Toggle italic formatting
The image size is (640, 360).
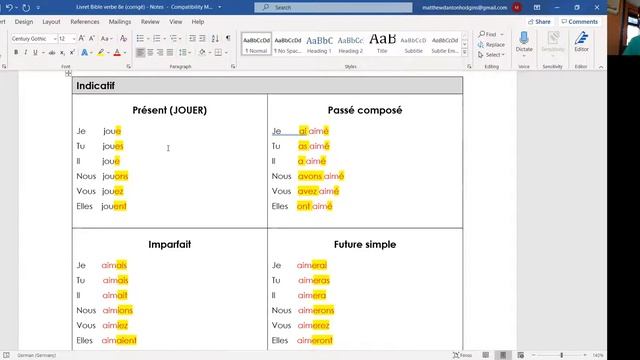[x=25, y=52]
